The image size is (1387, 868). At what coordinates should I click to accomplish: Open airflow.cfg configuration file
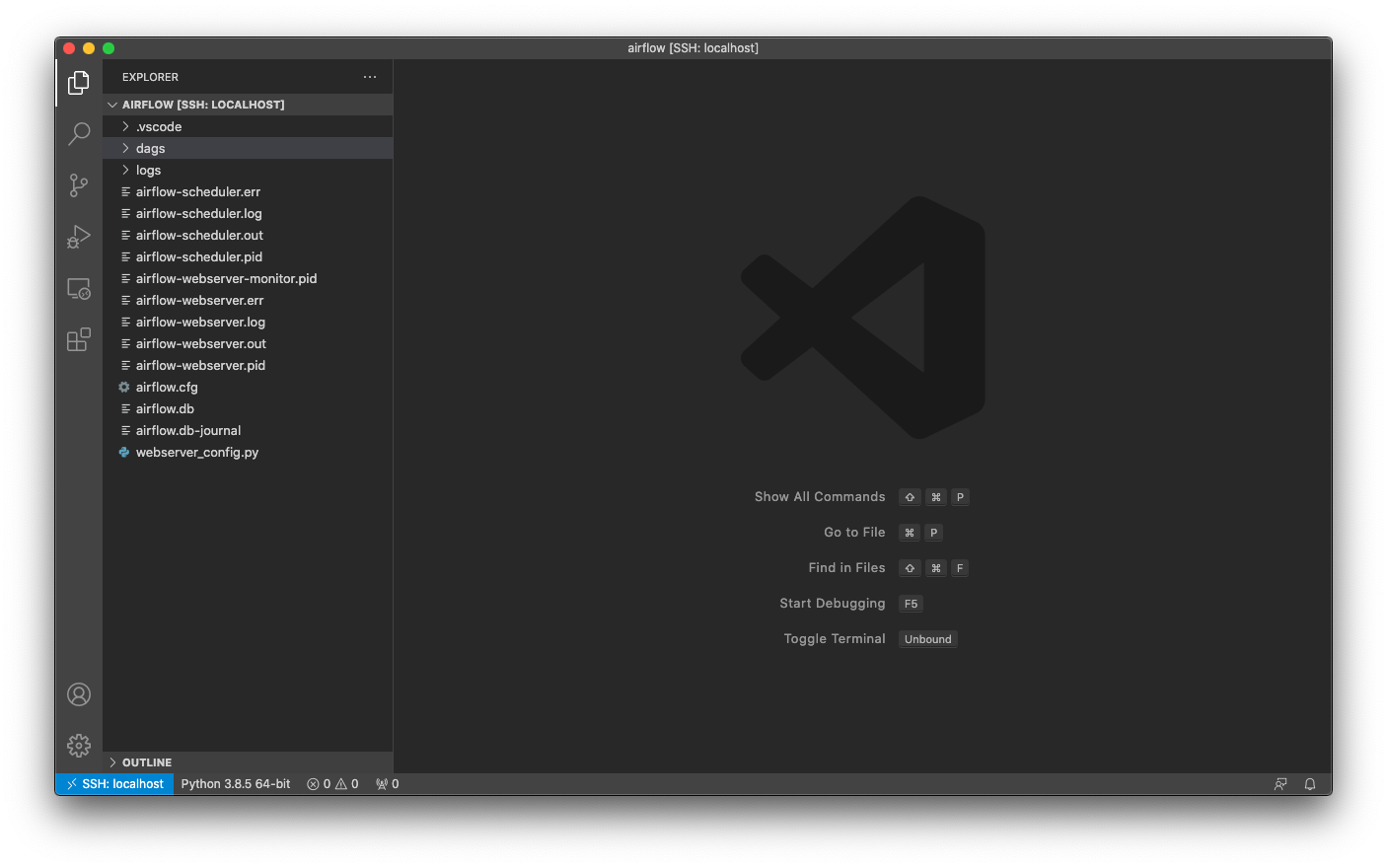pos(248,387)
